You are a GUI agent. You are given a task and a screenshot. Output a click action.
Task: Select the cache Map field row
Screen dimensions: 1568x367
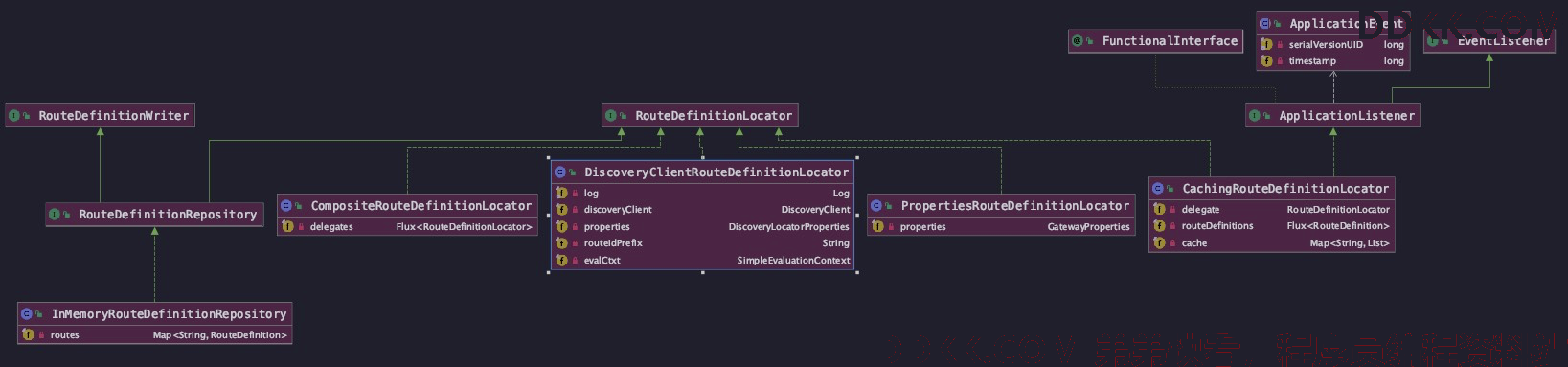click(1272, 243)
